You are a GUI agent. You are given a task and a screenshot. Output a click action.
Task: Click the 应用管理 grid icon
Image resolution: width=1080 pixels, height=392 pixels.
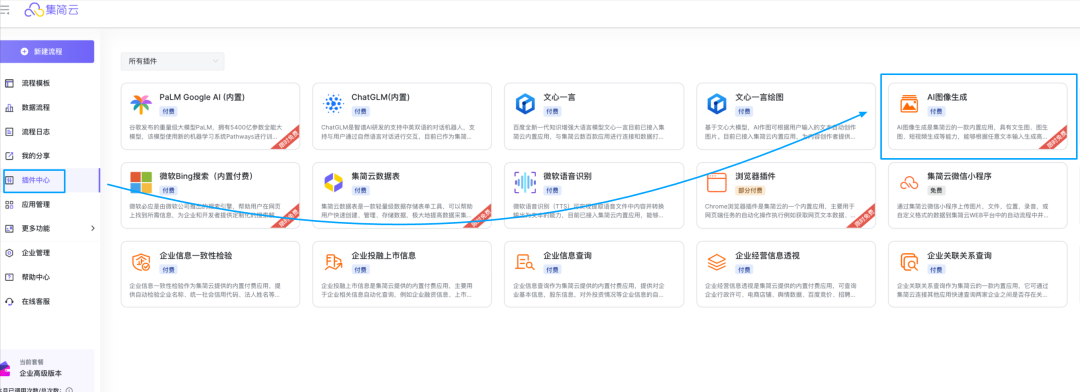click(10, 205)
